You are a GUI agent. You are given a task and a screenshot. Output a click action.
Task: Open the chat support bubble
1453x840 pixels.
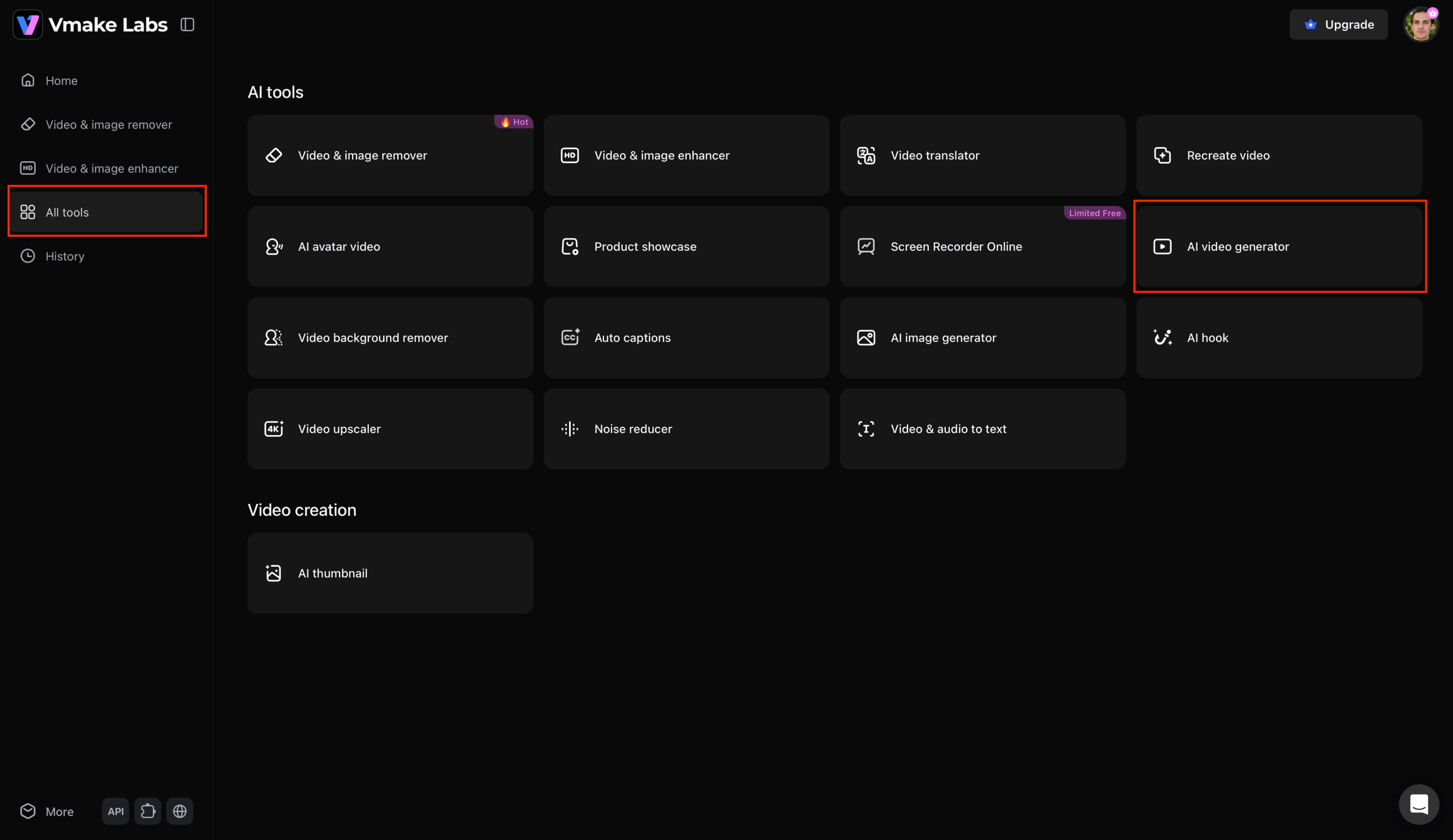[x=1419, y=804]
